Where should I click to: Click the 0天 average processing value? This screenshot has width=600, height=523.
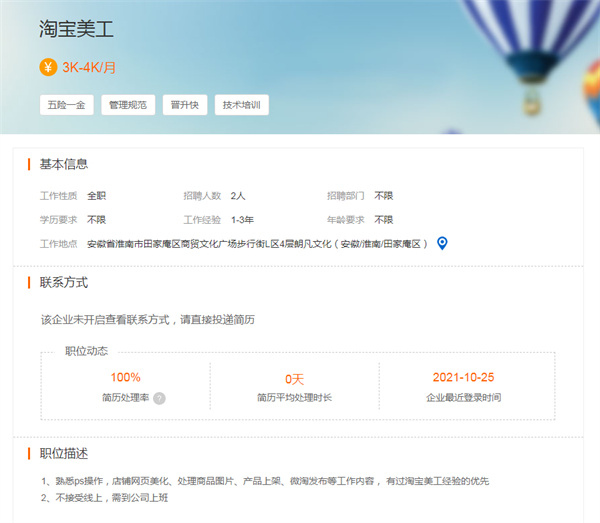click(294, 379)
